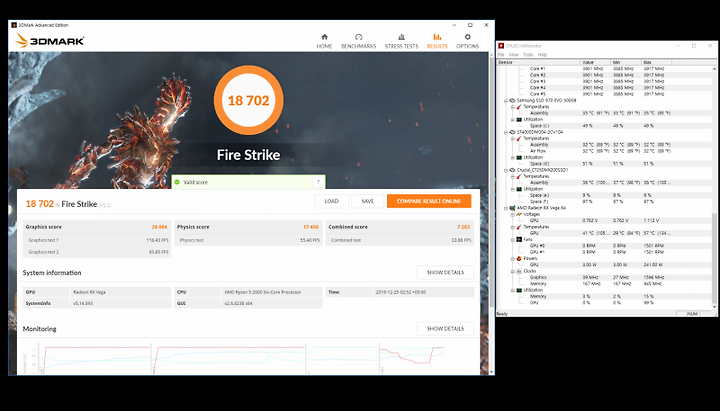Screen dimensions: 720x411
Task: Collapse the Fans group in HWMonitor
Action: tap(512, 240)
